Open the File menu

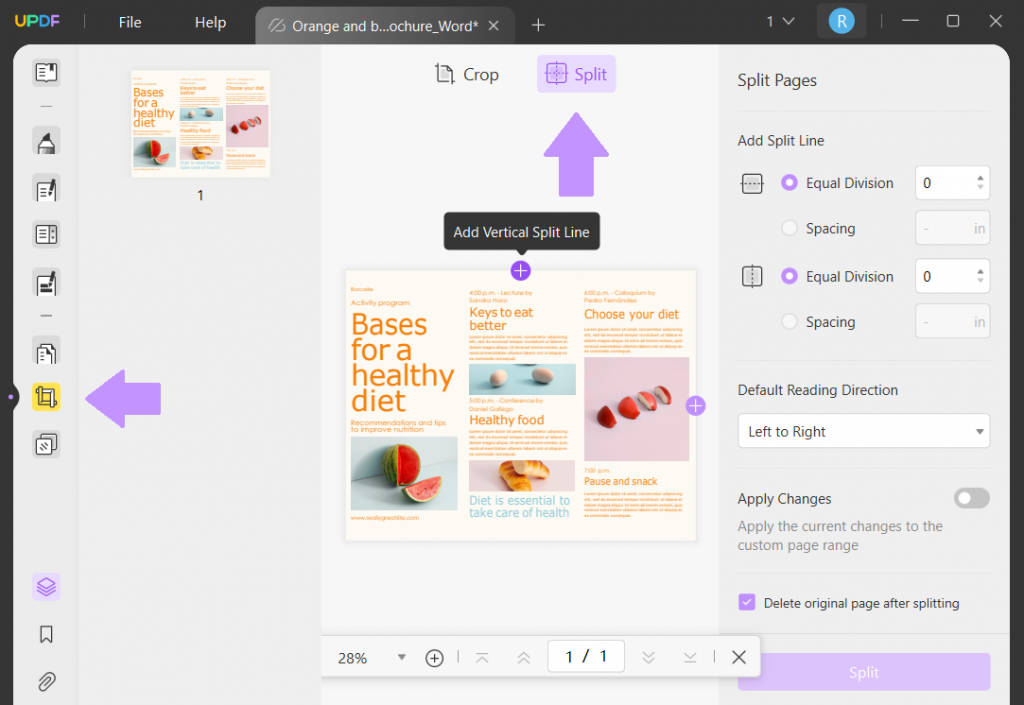point(129,21)
